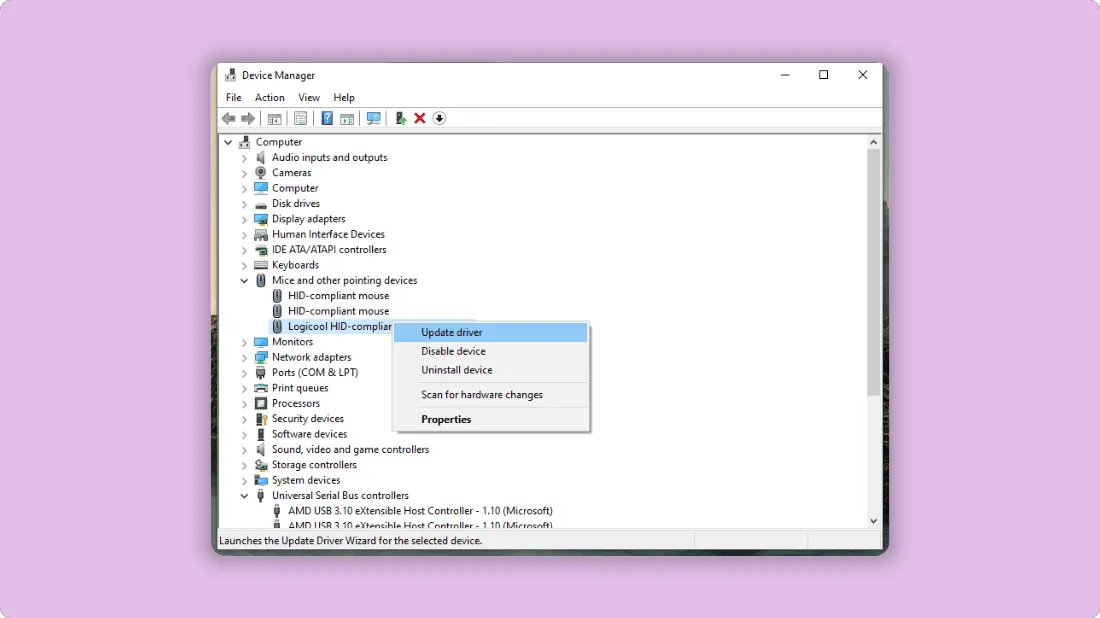Select HID-compliant mouse directly above Logicool entry

tap(338, 311)
